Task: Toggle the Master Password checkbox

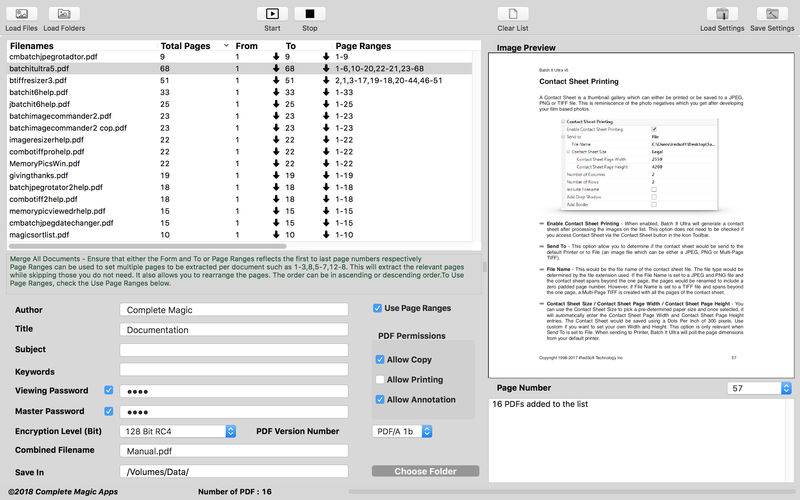Action: (109, 411)
